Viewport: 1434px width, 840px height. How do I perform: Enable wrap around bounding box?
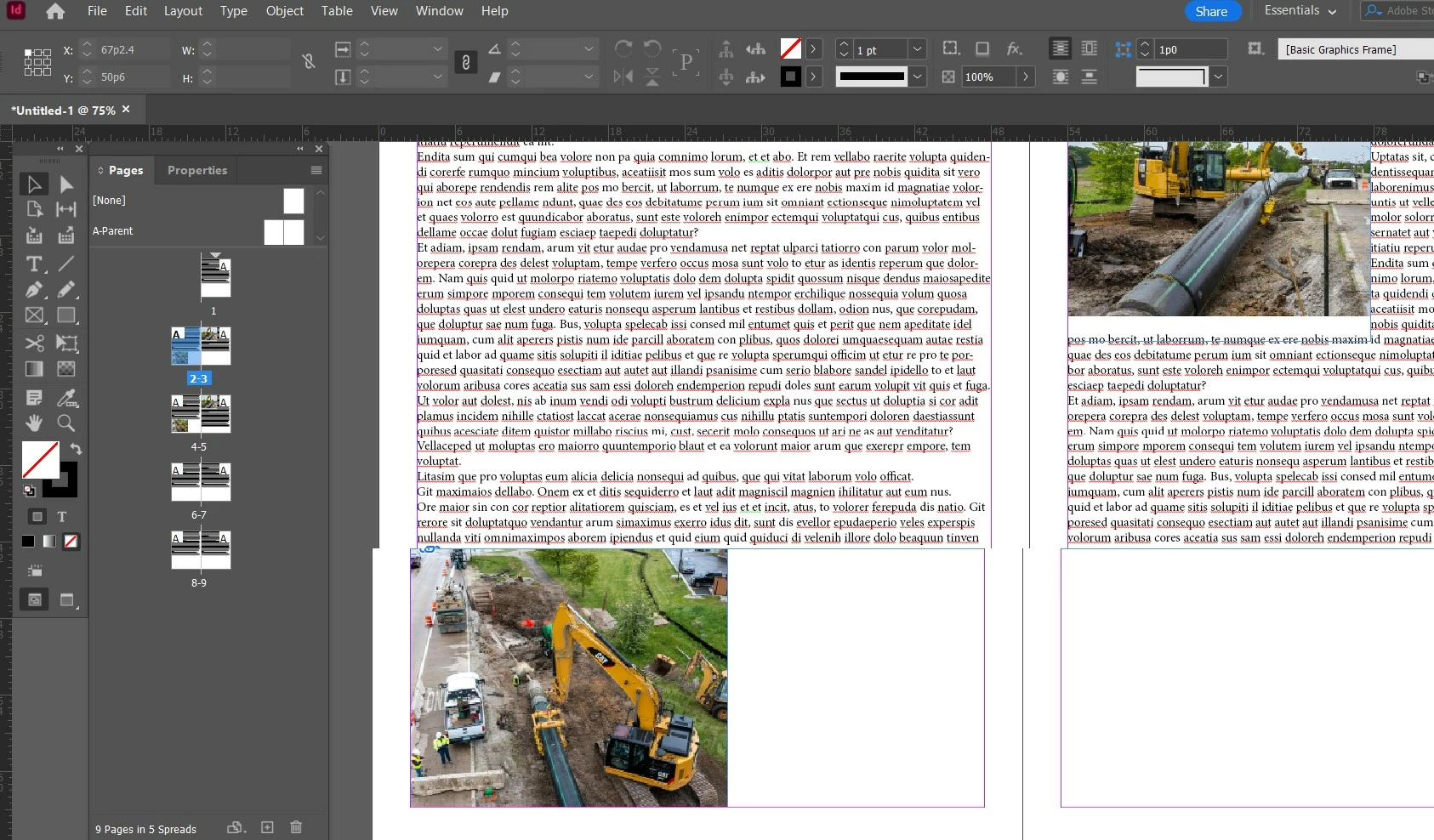click(1090, 49)
